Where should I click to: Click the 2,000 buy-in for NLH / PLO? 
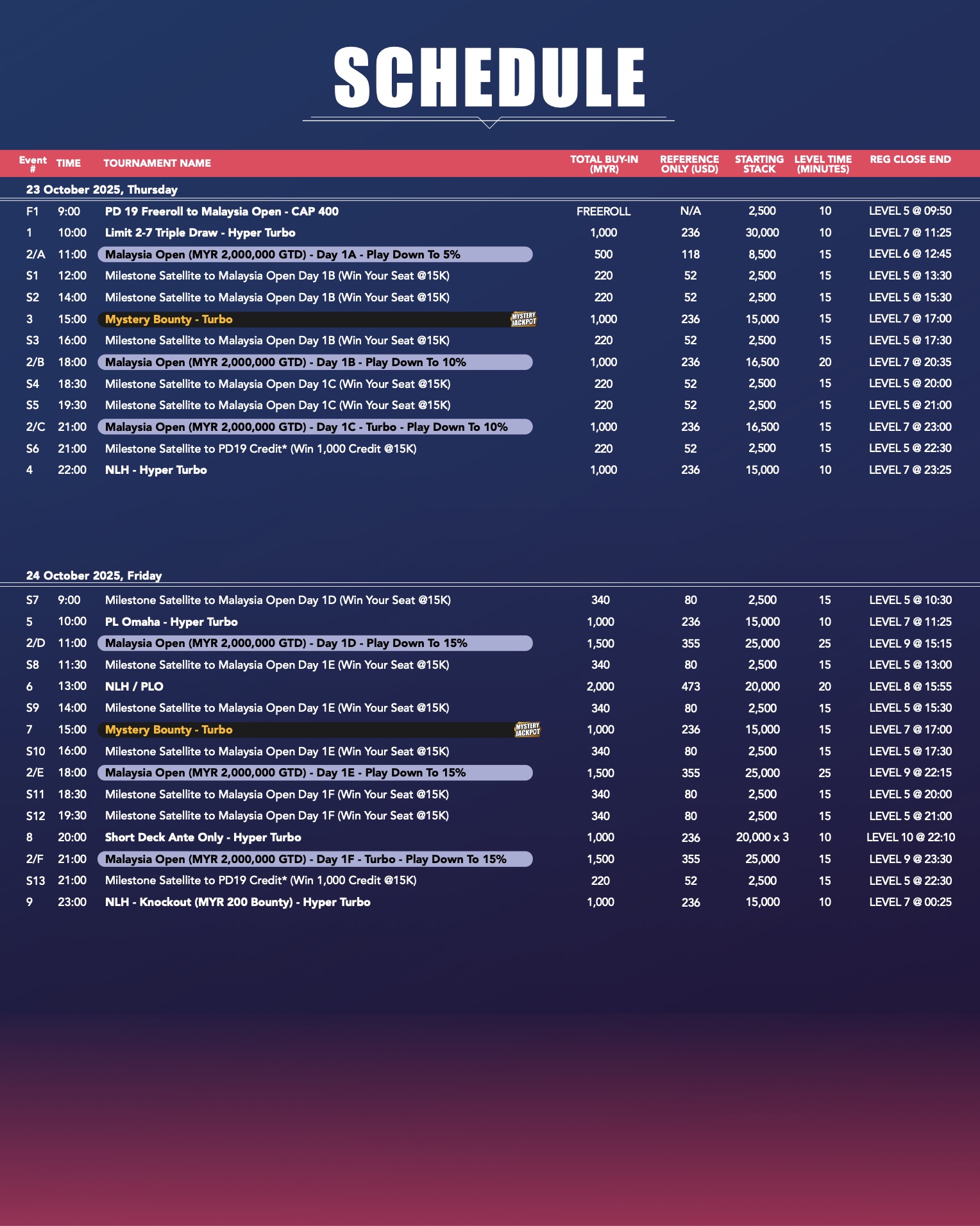[x=600, y=687]
